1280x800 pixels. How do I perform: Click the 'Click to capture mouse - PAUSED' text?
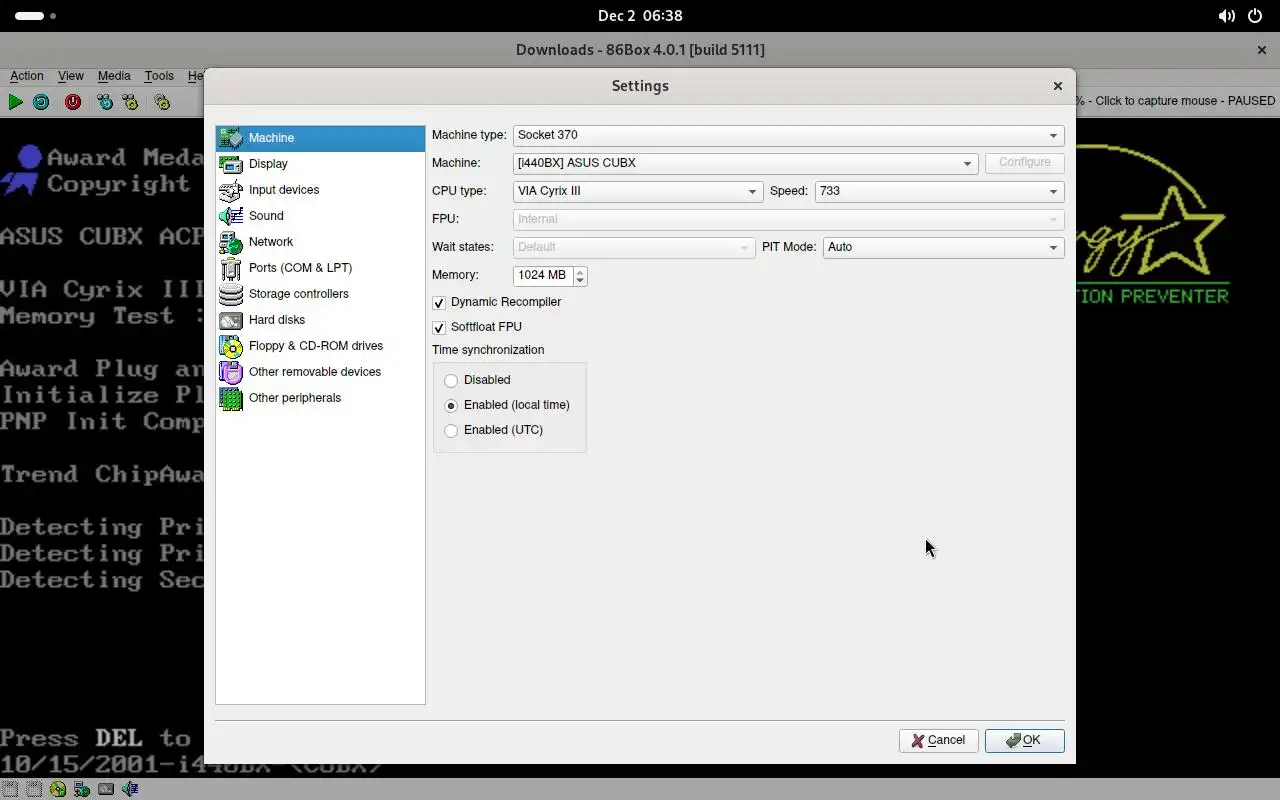click(1185, 101)
